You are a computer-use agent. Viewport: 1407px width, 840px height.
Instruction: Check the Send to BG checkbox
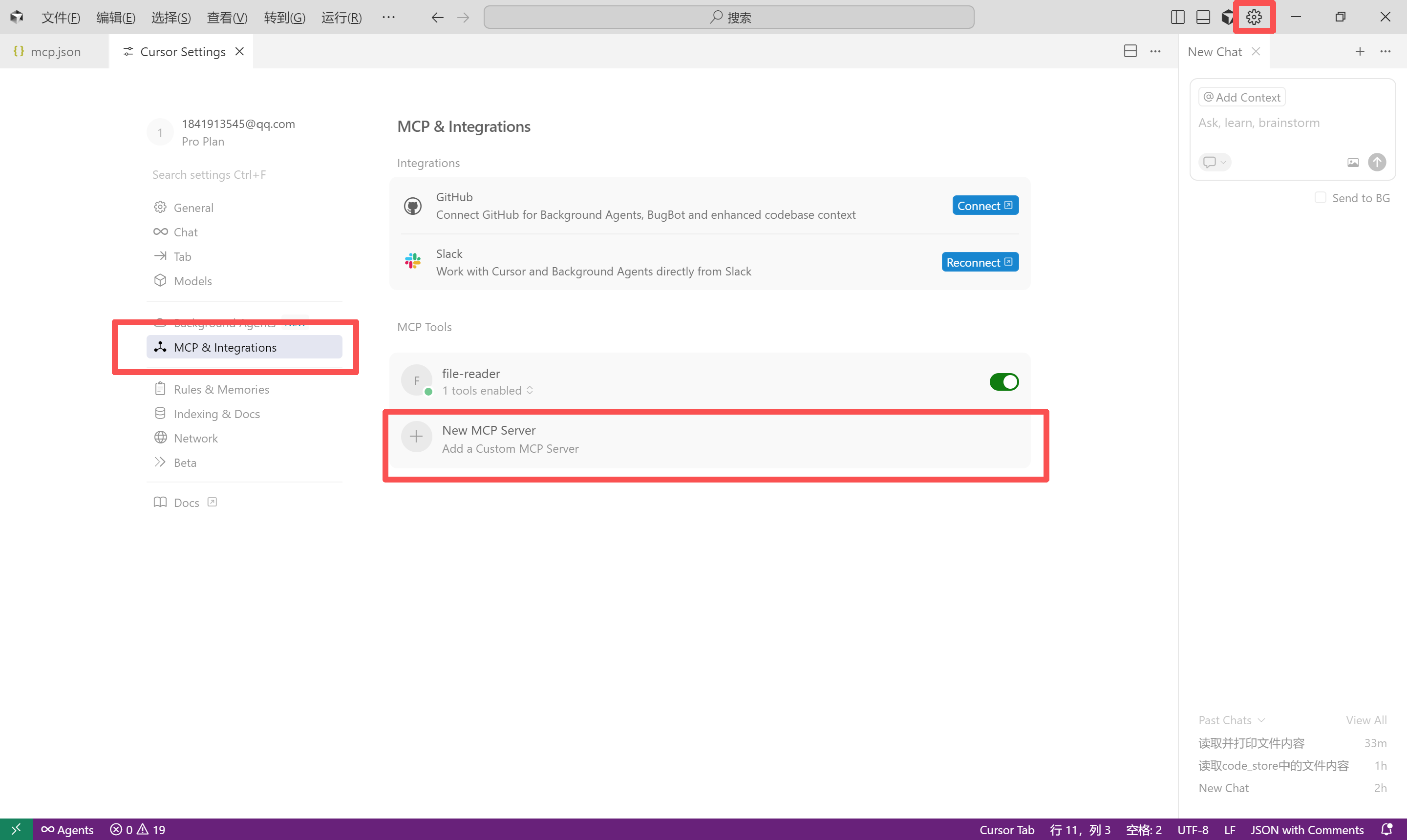(x=1320, y=198)
